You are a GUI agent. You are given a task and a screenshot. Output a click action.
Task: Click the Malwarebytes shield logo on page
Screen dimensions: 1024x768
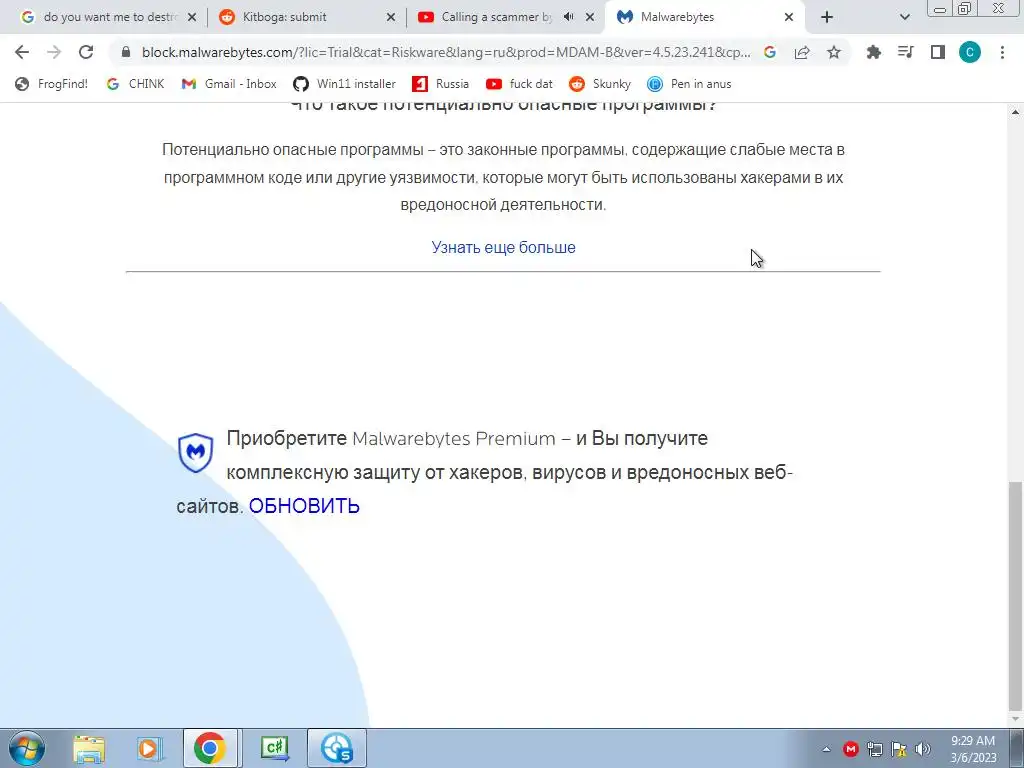[195, 452]
